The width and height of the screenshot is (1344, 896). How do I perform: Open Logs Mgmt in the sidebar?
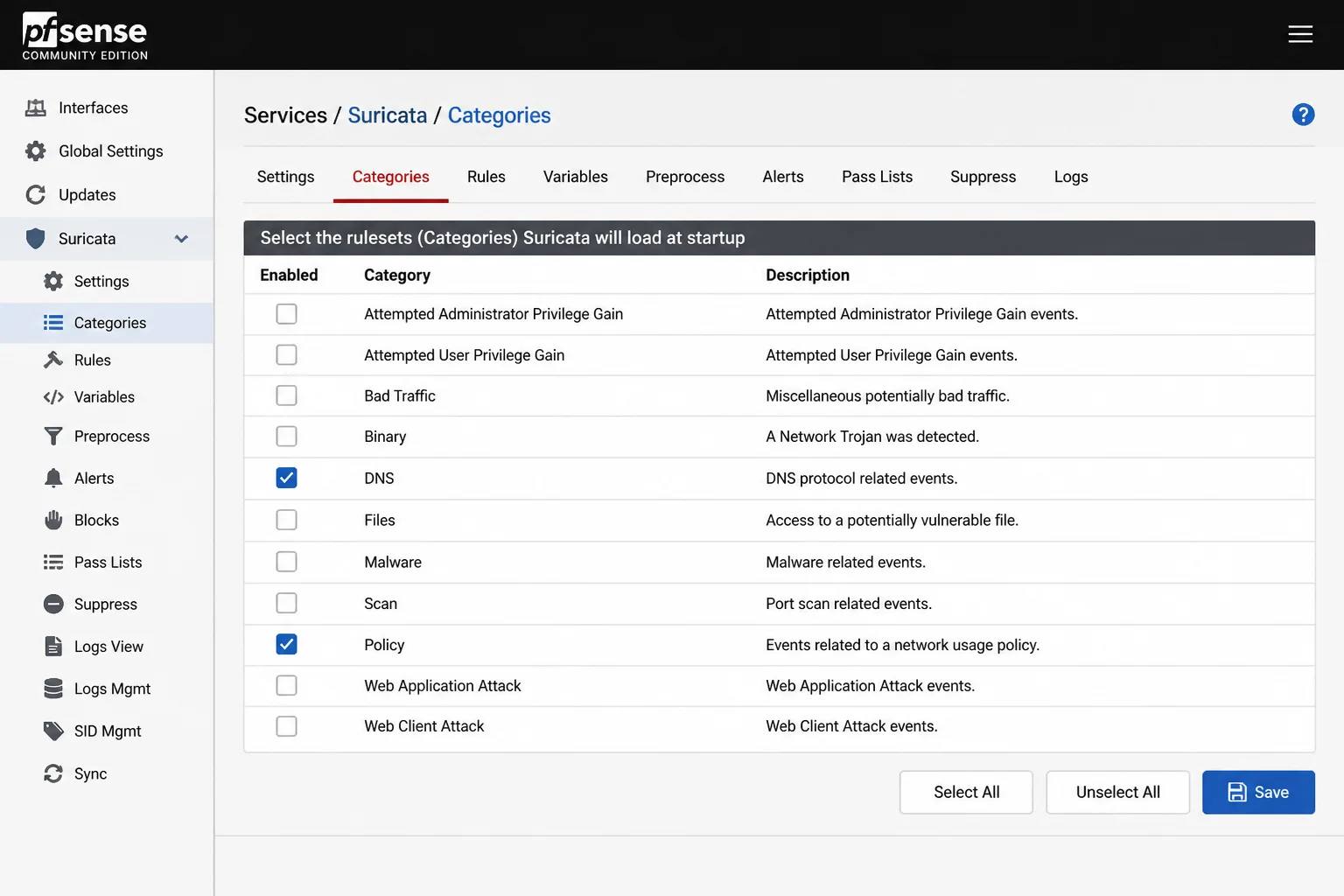(107, 689)
